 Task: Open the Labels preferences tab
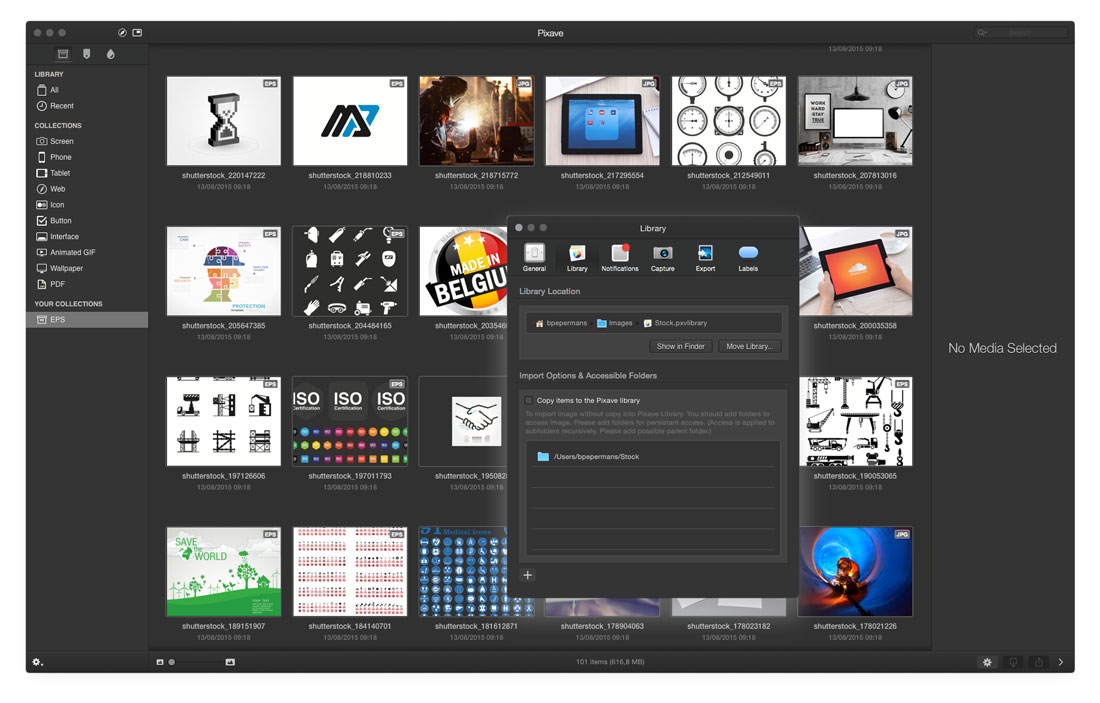coord(748,257)
